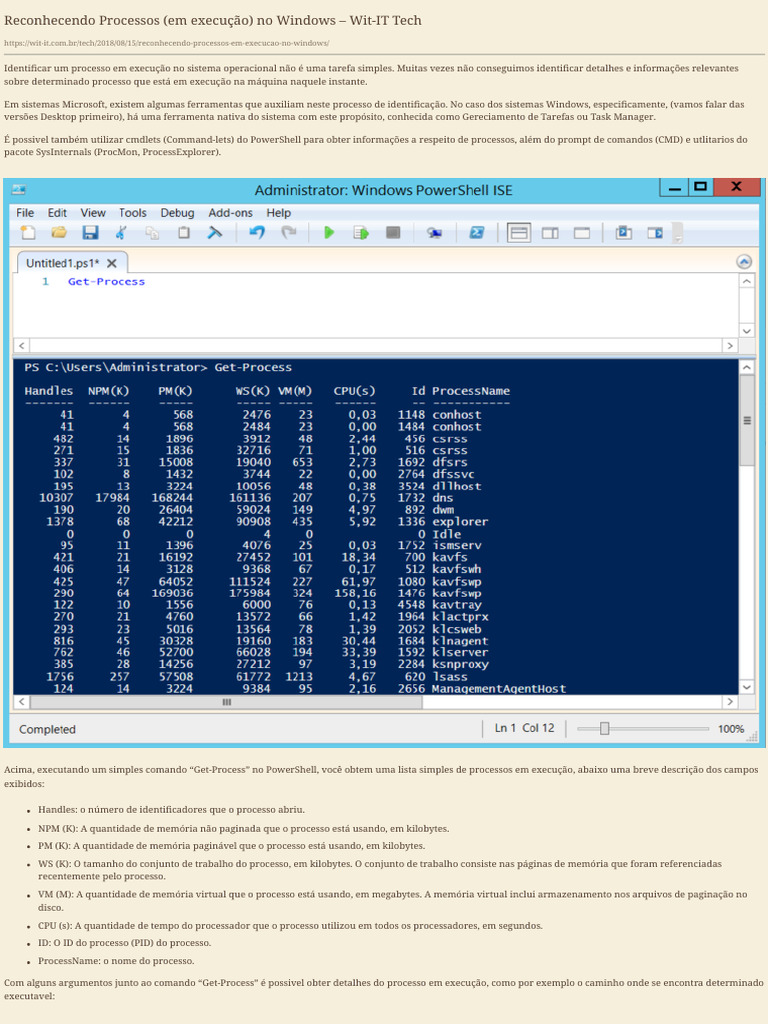Viewport: 768px width, 1024px height.
Task: Click the Run Selection icon
Action: [361, 233]
